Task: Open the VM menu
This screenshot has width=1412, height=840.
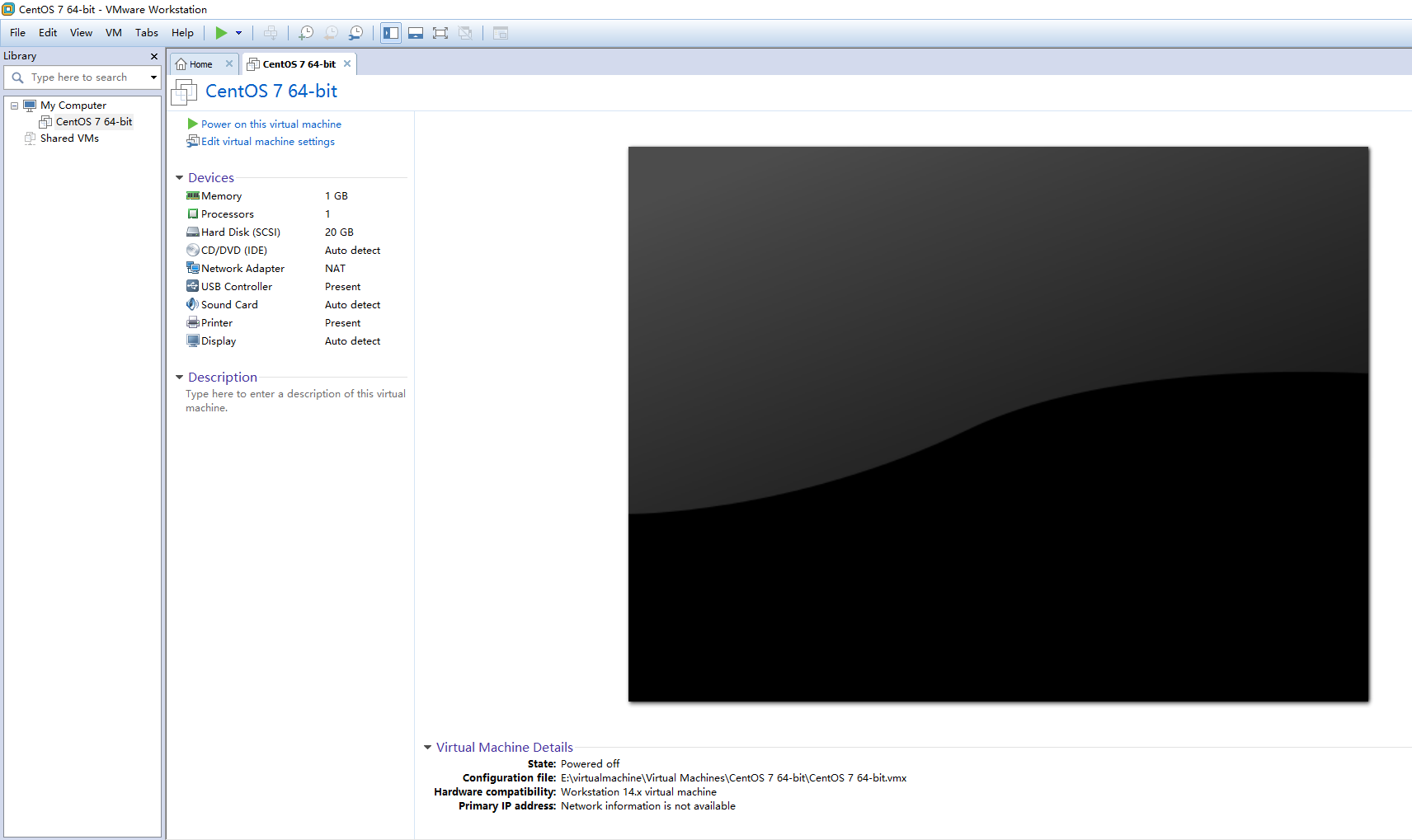Action: tap(114, 33)
